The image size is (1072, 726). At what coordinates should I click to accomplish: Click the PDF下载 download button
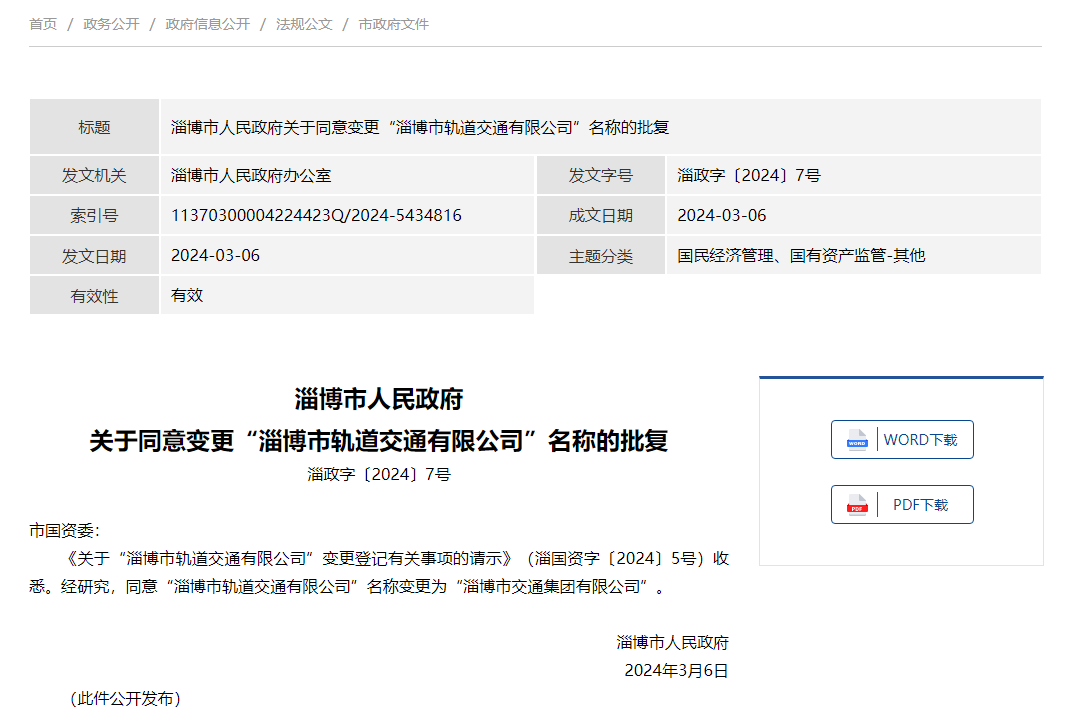click(x=902, y=504)
